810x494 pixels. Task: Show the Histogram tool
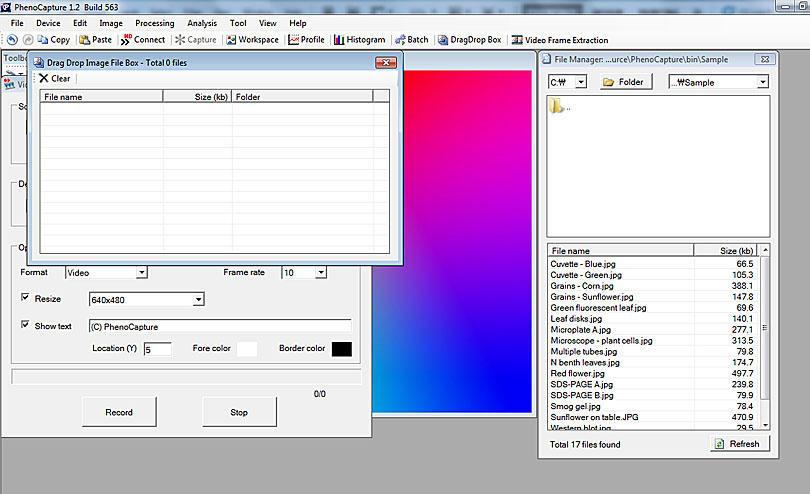359,40
